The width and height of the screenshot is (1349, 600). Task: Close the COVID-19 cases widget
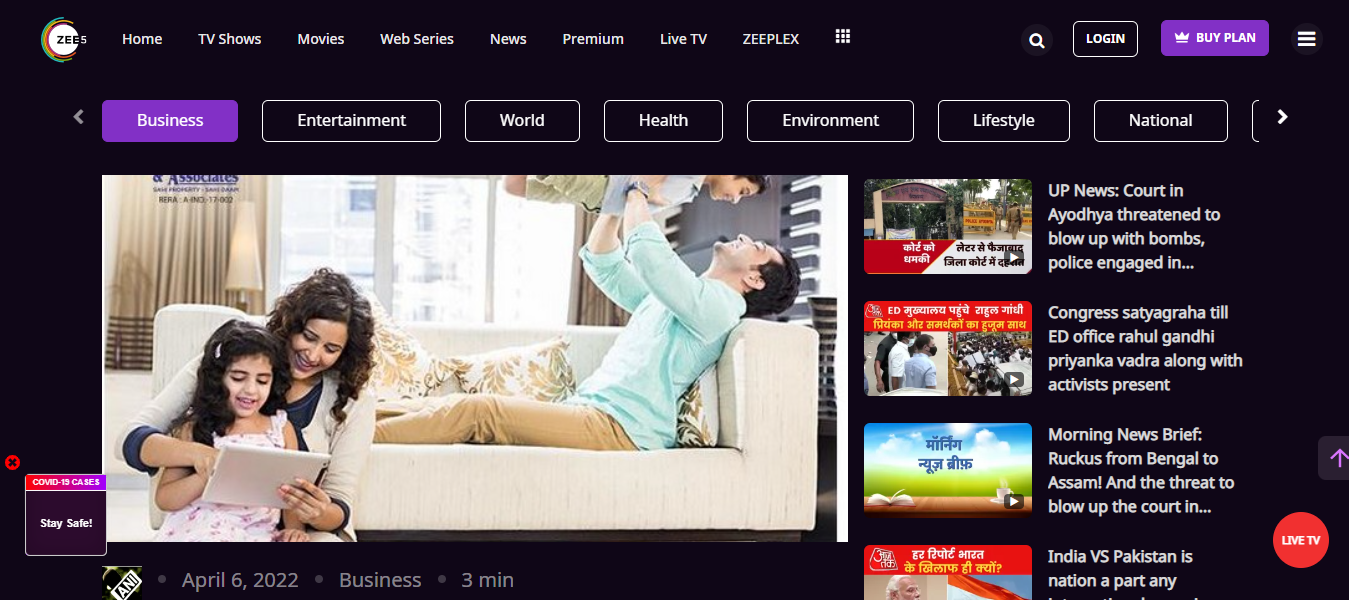point(12,462)
